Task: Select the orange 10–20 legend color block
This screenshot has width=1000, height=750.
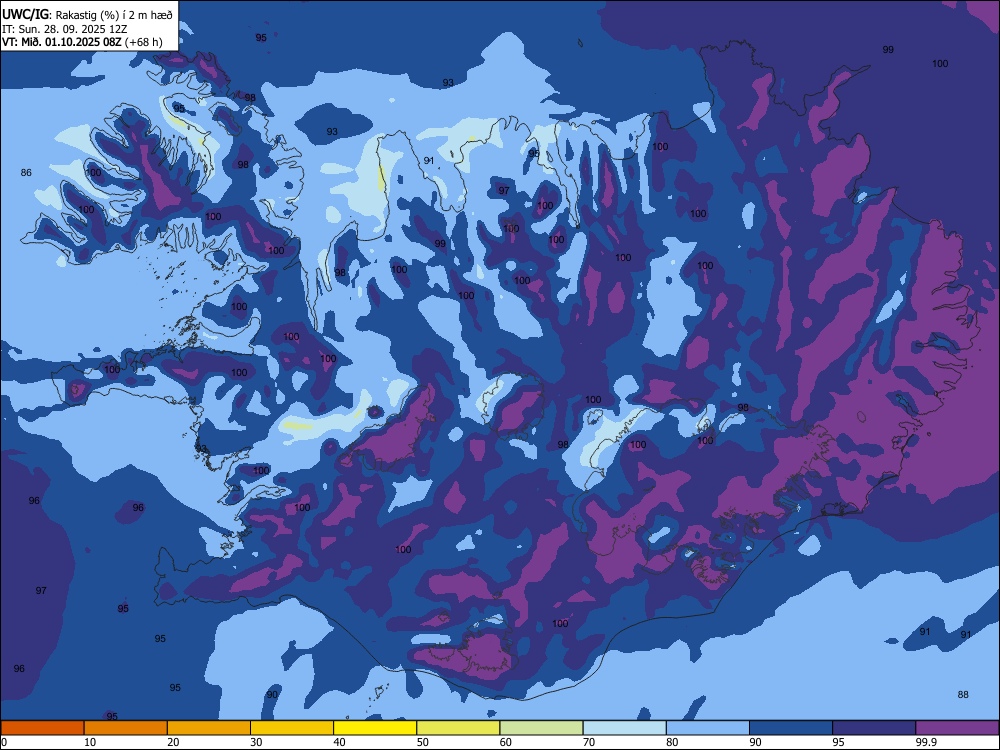Action: tap(126, 728)
